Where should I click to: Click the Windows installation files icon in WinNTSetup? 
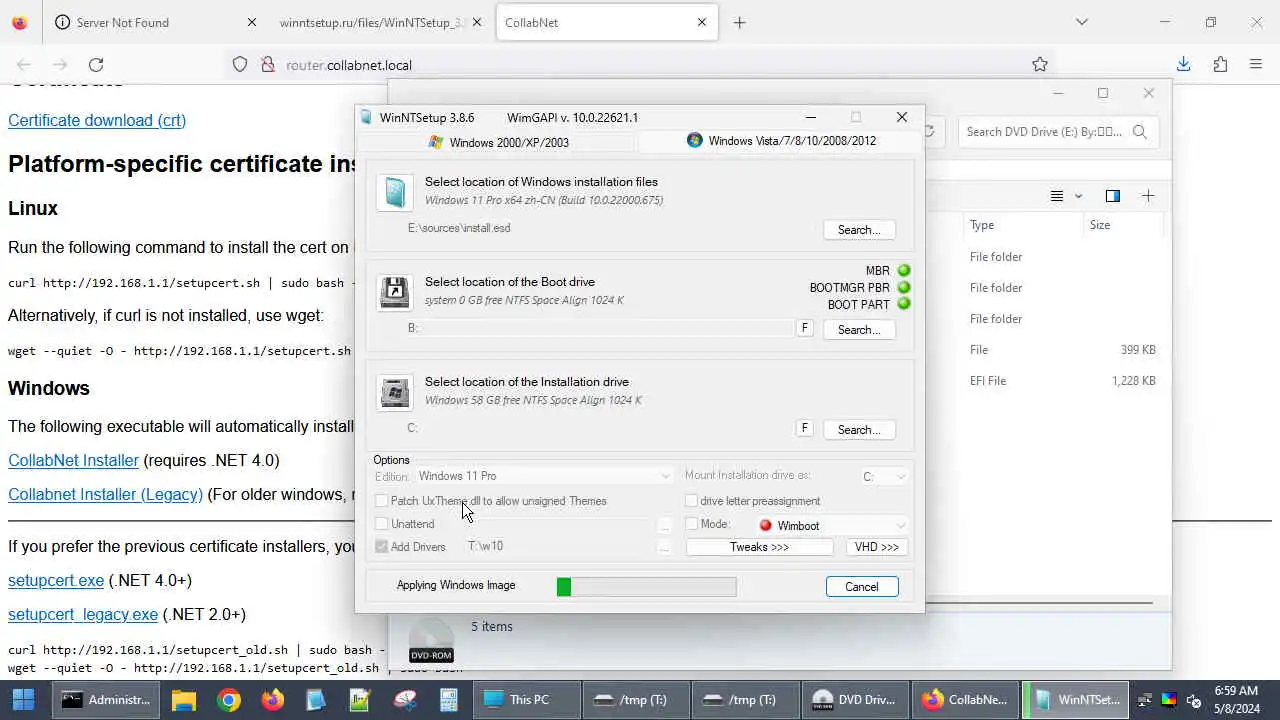click(x=395, y=193)
